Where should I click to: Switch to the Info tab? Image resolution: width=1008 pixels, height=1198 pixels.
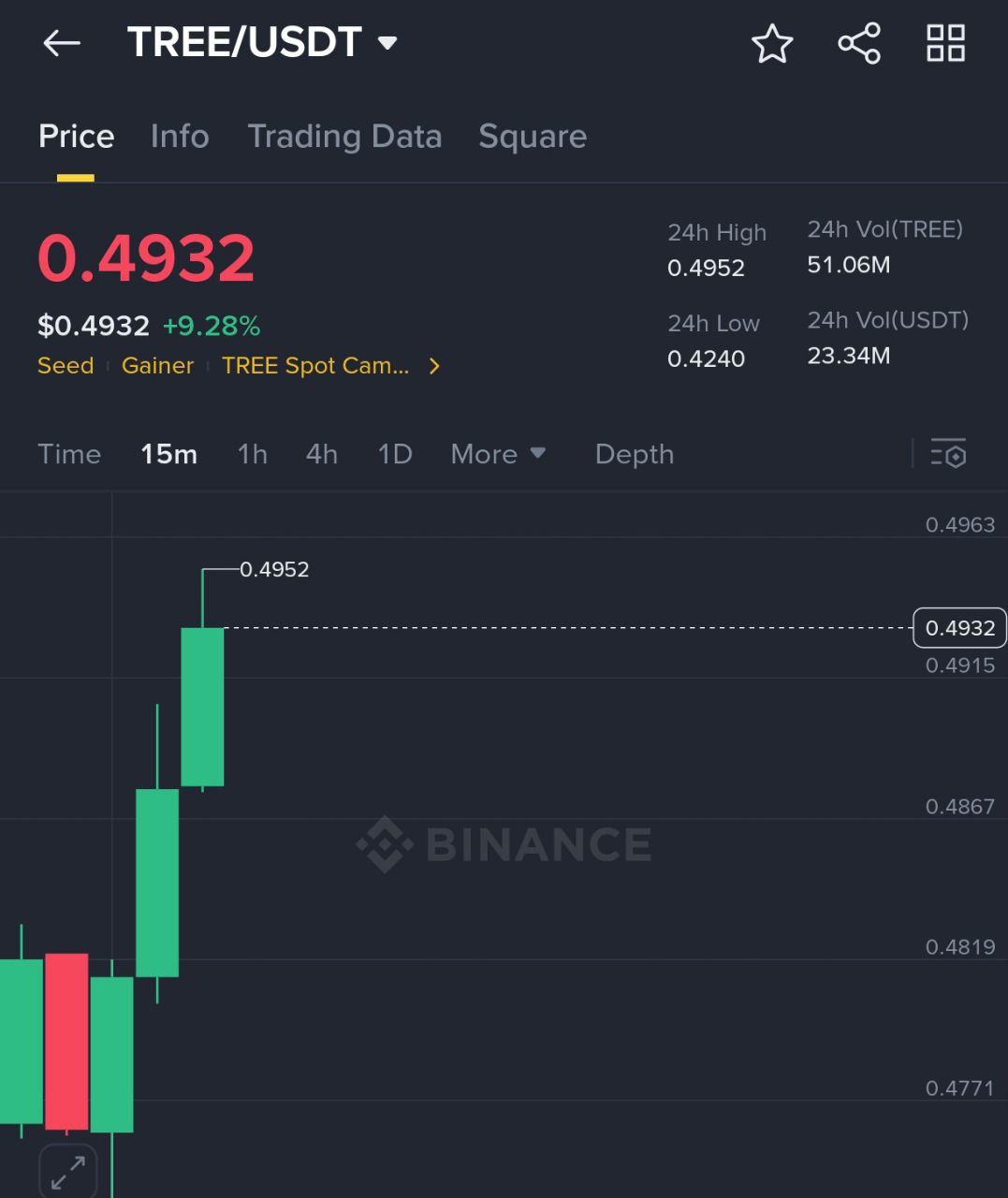tap(180, 137)
